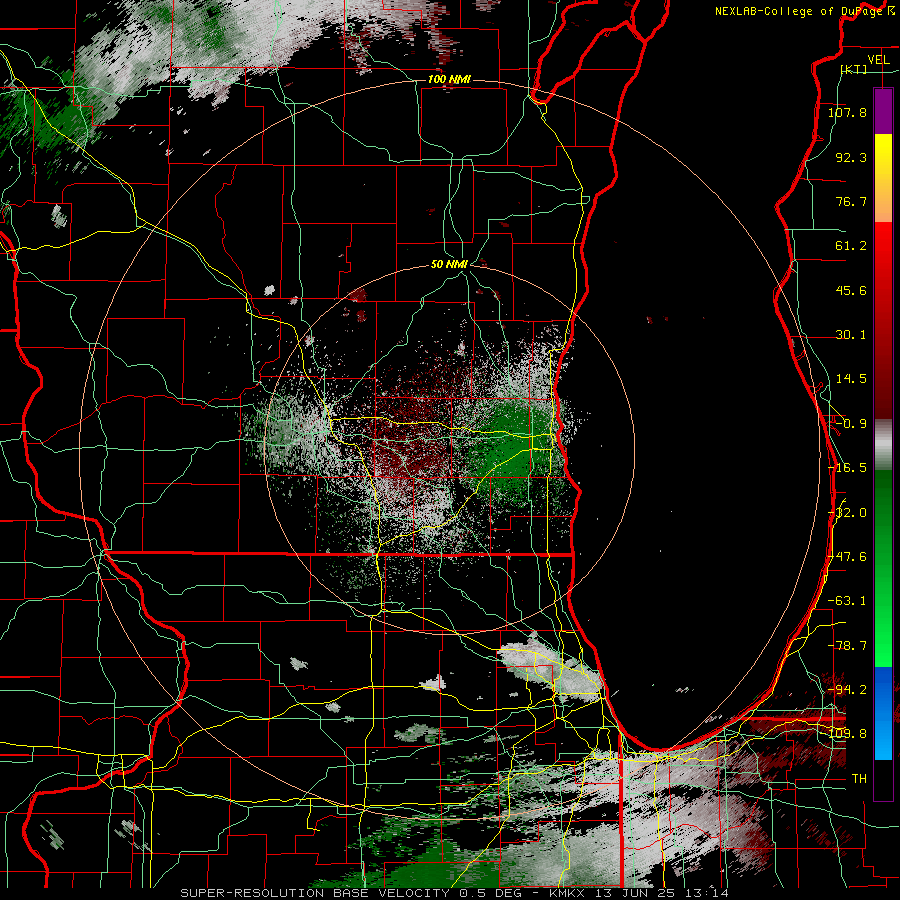
Task: Click the VEL legend title
Action: coord(878,60)
